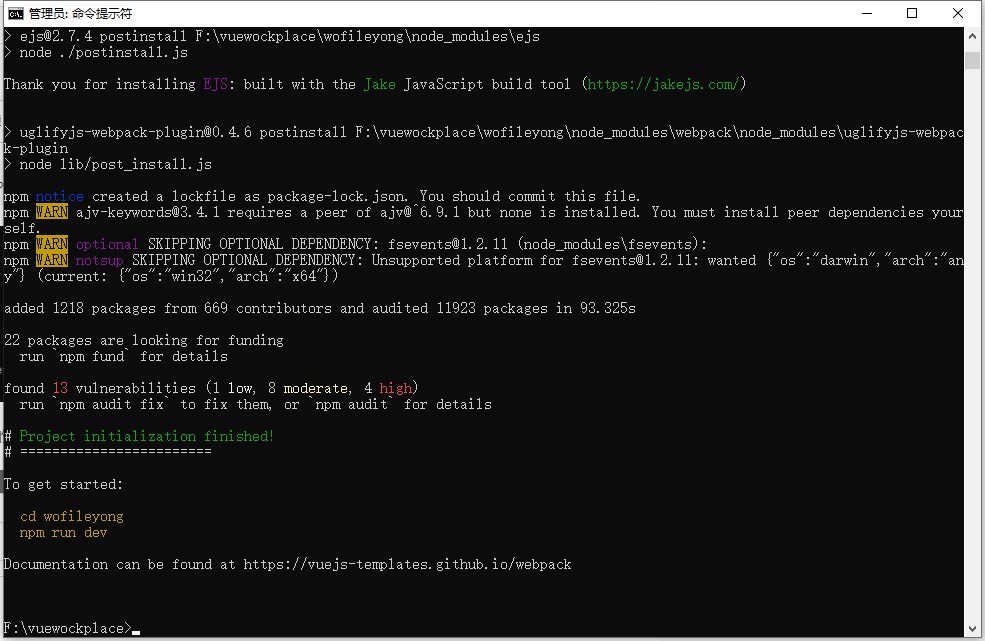Click the vuejs-templates.github.io/webpack URL
Screen dimensions: 985x641
(407, 564)
